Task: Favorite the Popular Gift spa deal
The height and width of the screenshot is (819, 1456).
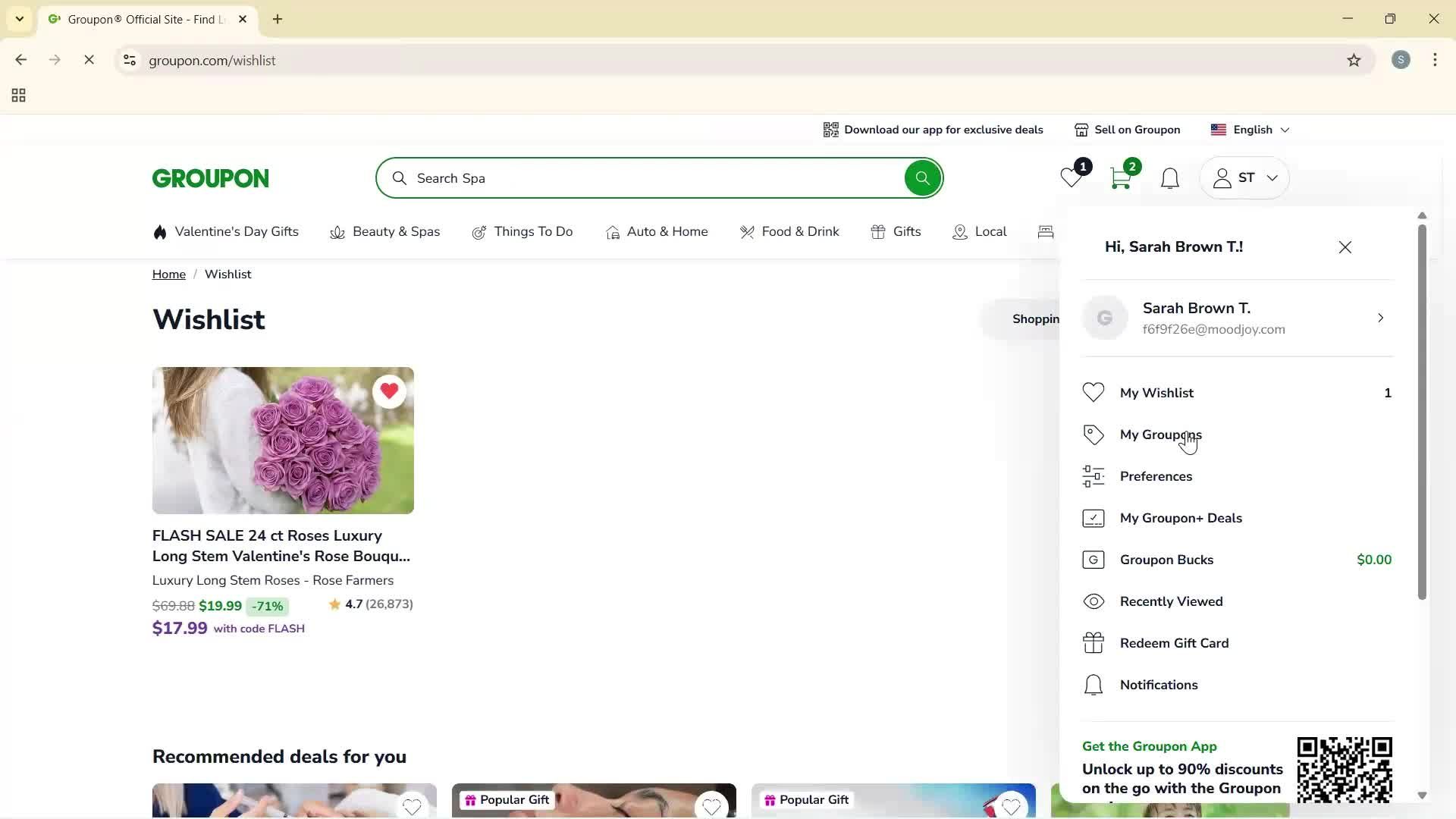Action: pos(712,807)
